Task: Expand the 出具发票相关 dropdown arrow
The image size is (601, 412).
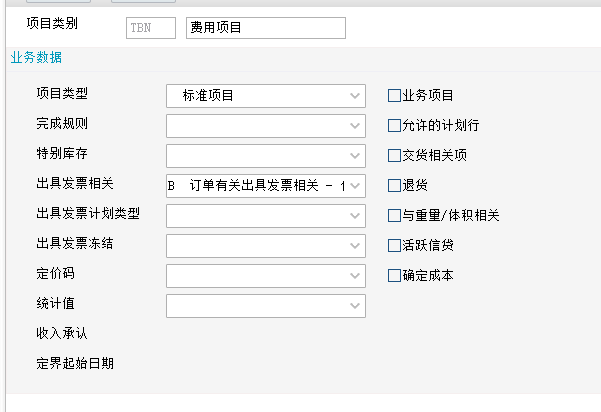Action: point(355,186)
